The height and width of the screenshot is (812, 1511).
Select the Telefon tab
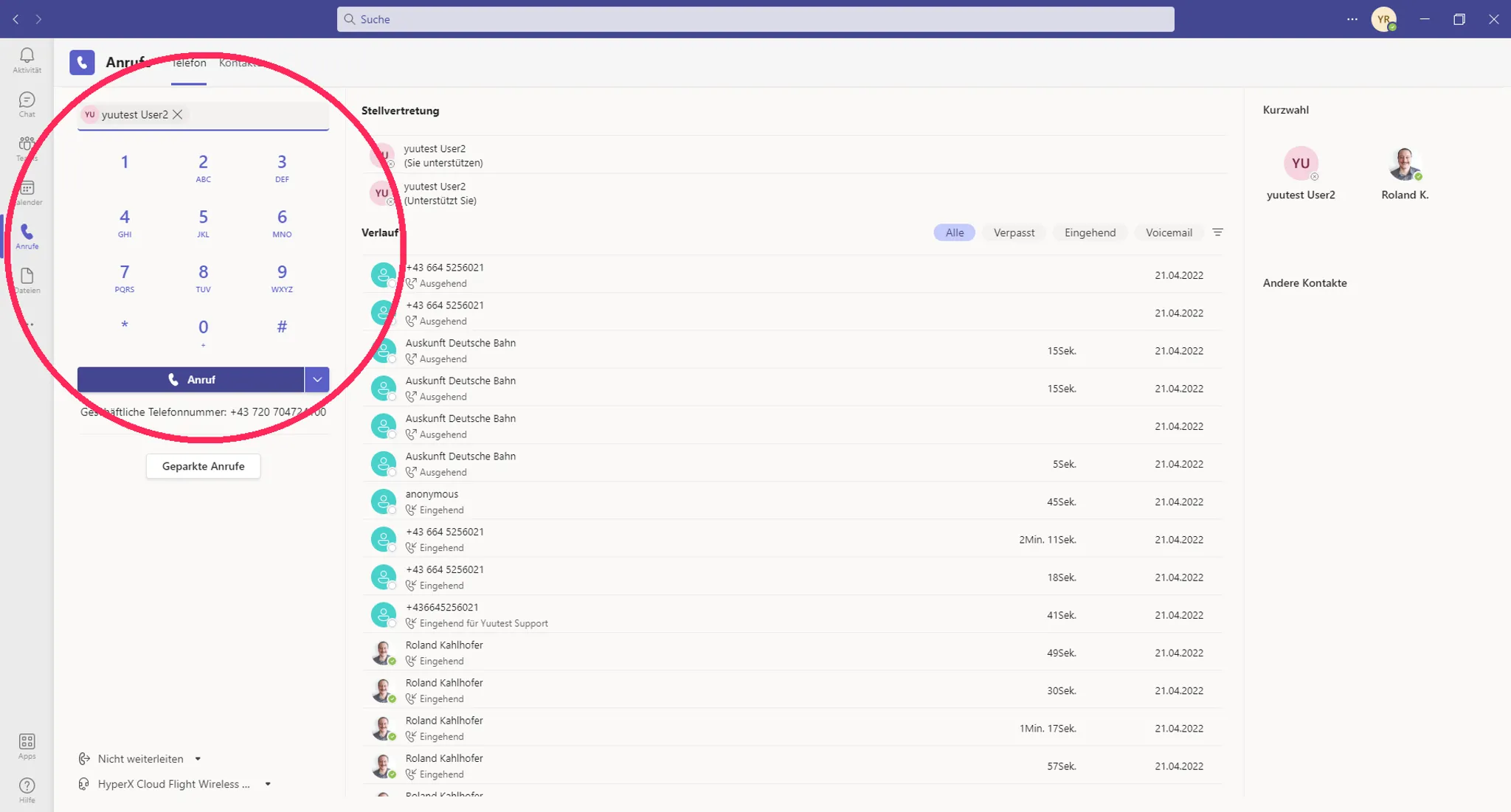coord(188,63)
